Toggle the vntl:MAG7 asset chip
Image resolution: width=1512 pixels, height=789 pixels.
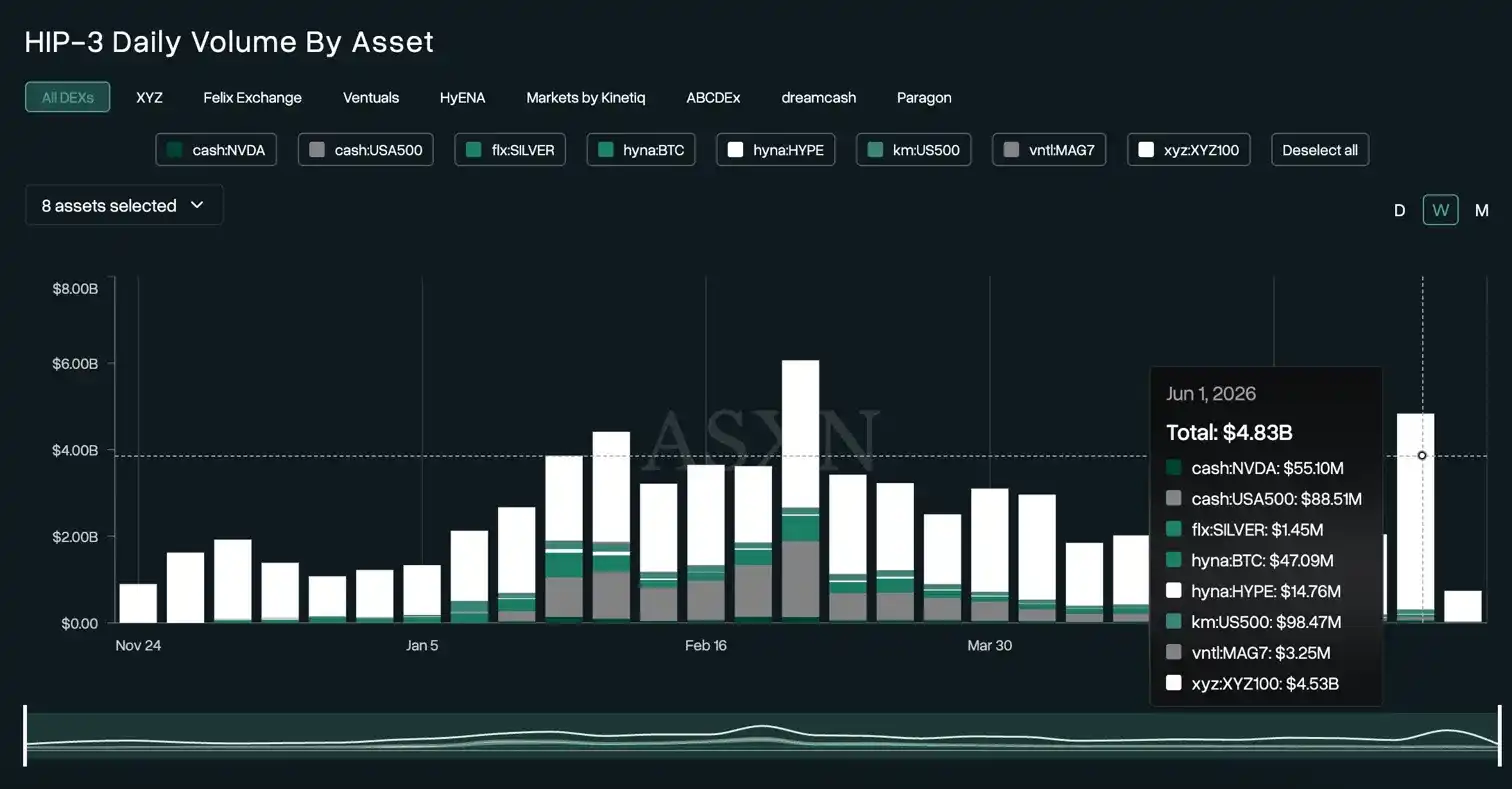tap(1049, 150)
